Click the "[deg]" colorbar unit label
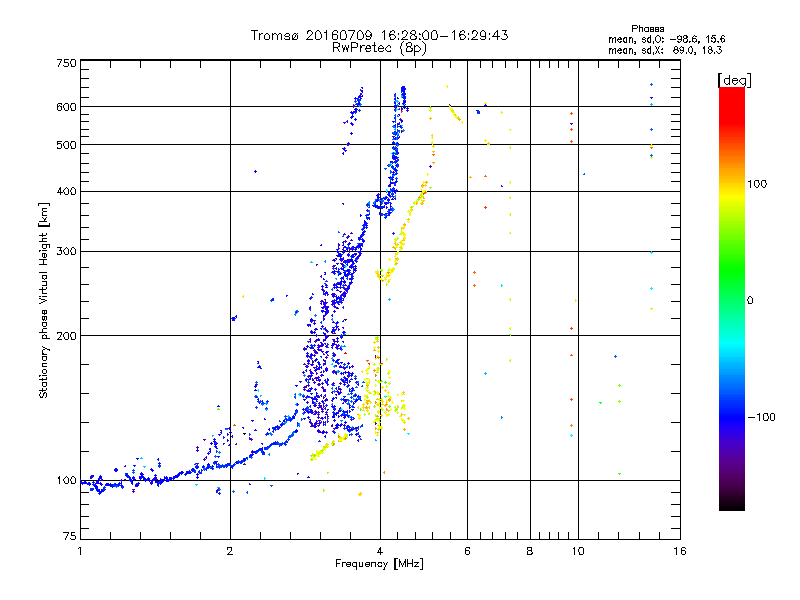This screenshot has width=800, height=600. (x=734, y=80)
